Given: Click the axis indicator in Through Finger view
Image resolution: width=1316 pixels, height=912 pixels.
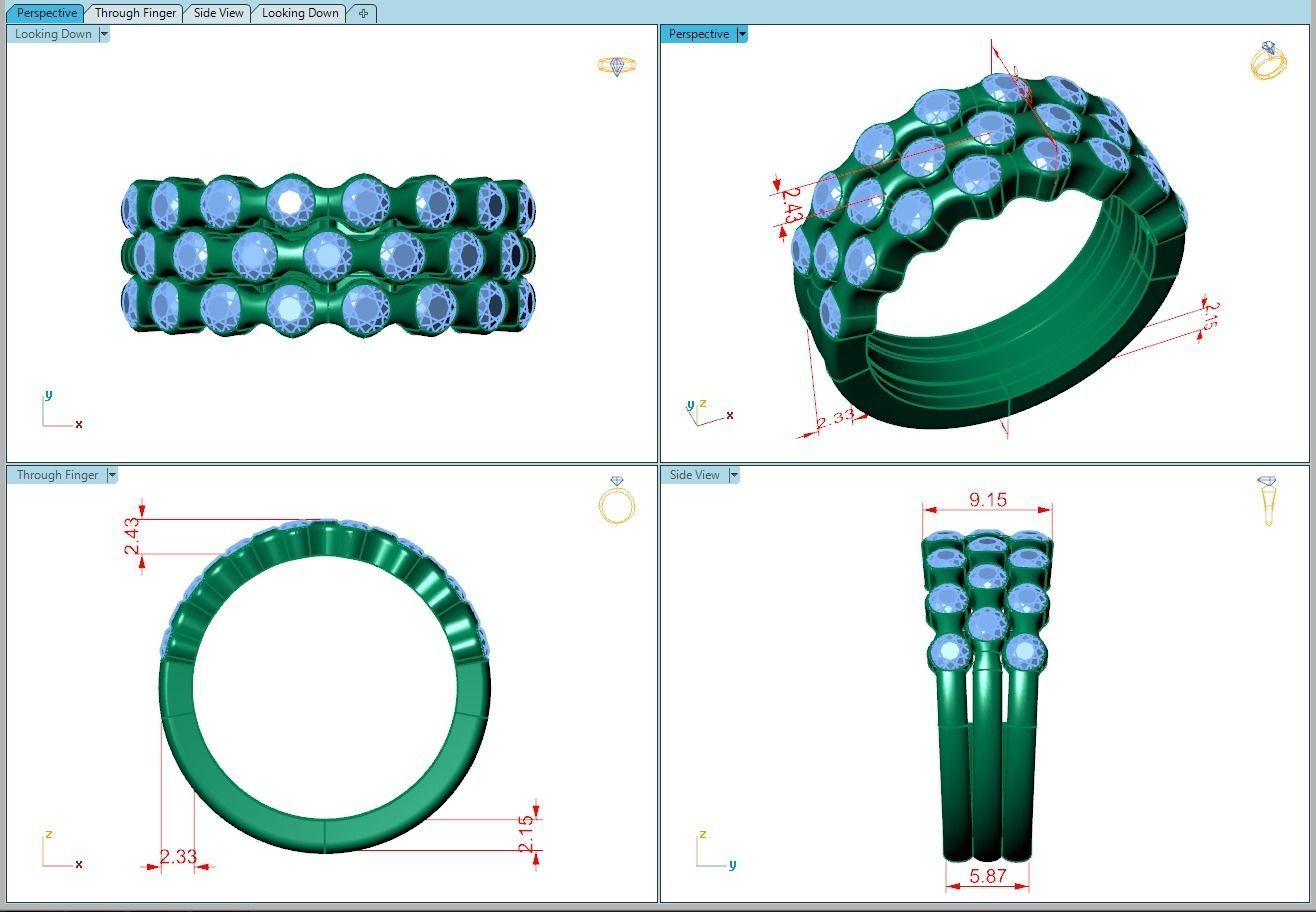Looking at the screenshot, I should [62, 849].
